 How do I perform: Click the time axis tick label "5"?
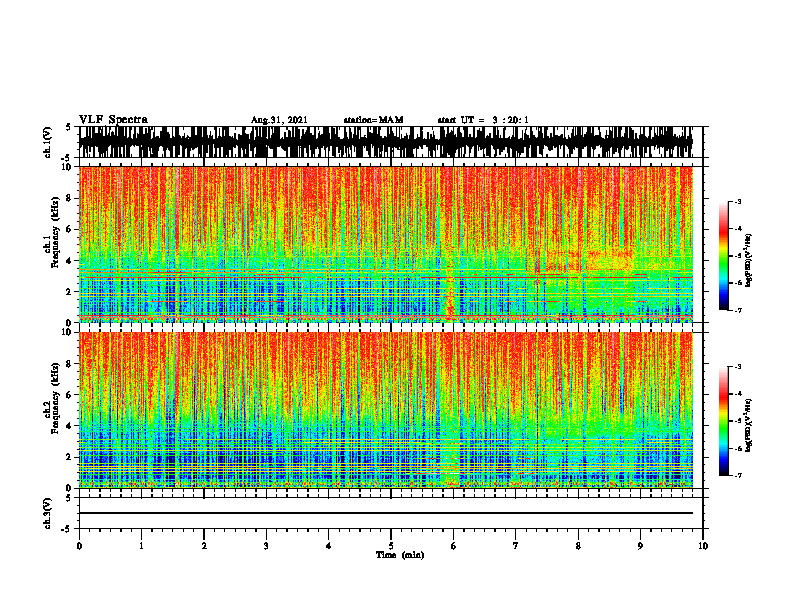391,546
